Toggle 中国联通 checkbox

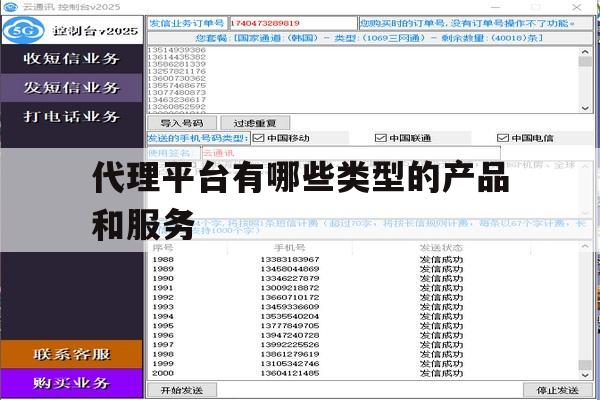[380, 138]
